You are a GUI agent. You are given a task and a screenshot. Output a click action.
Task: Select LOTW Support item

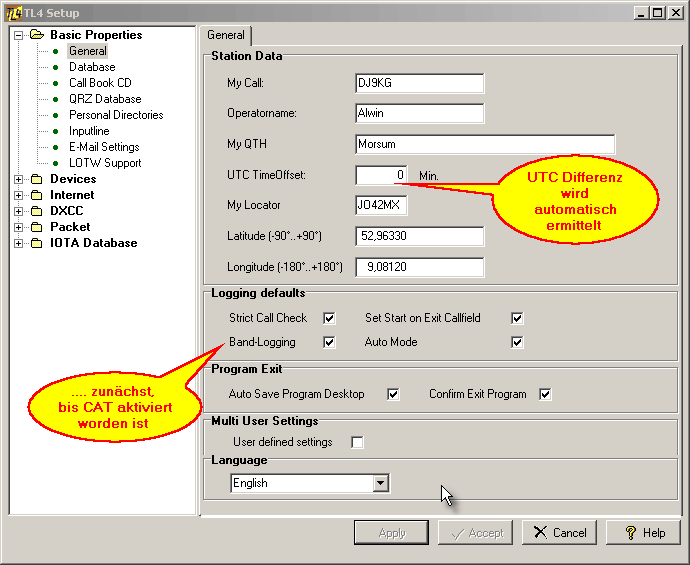coord(105,163)
